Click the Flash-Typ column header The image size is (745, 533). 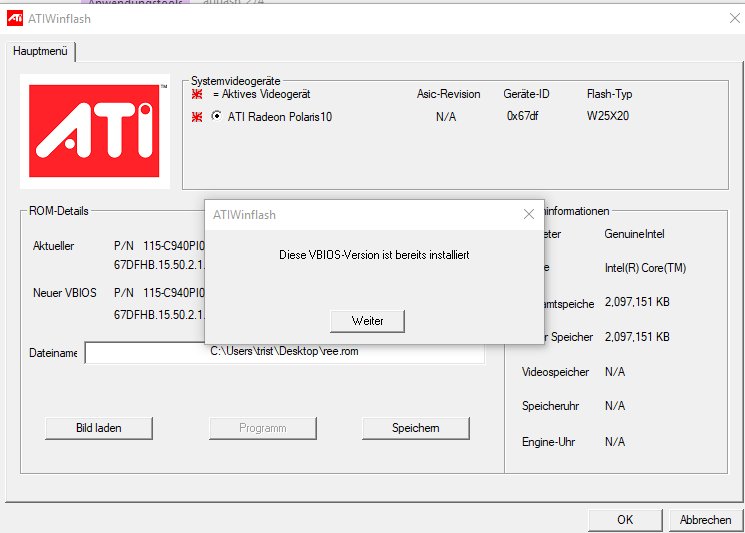point(610,94)
